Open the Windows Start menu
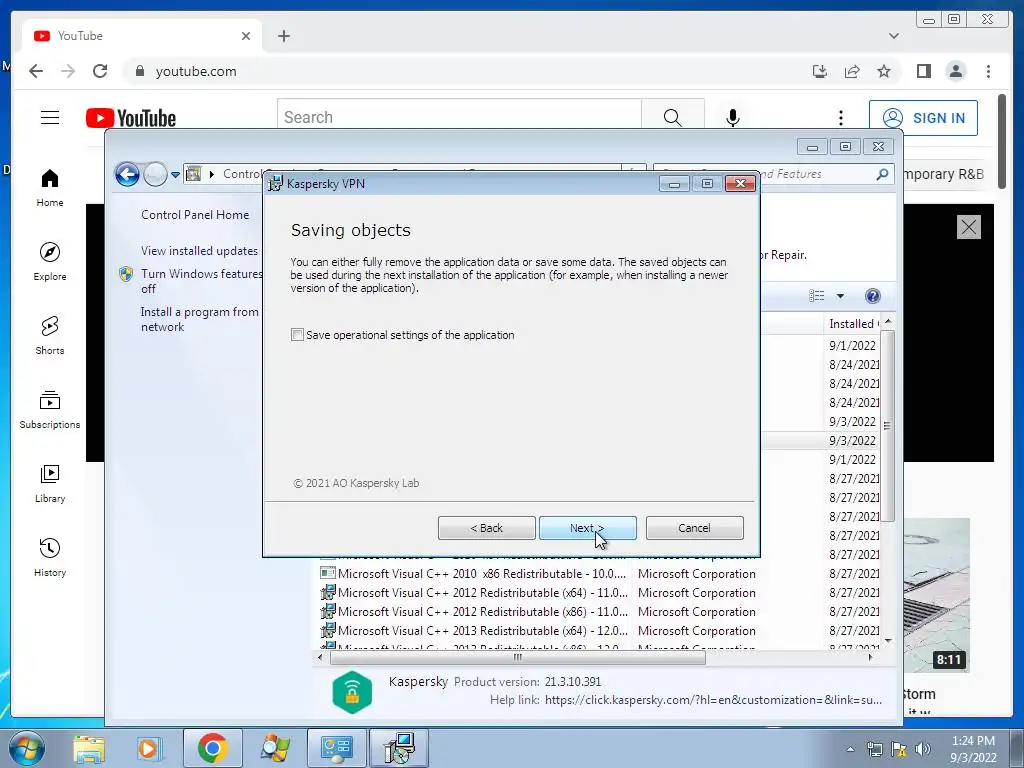This screenshot has height=768, width=1024. click(27, 748)
